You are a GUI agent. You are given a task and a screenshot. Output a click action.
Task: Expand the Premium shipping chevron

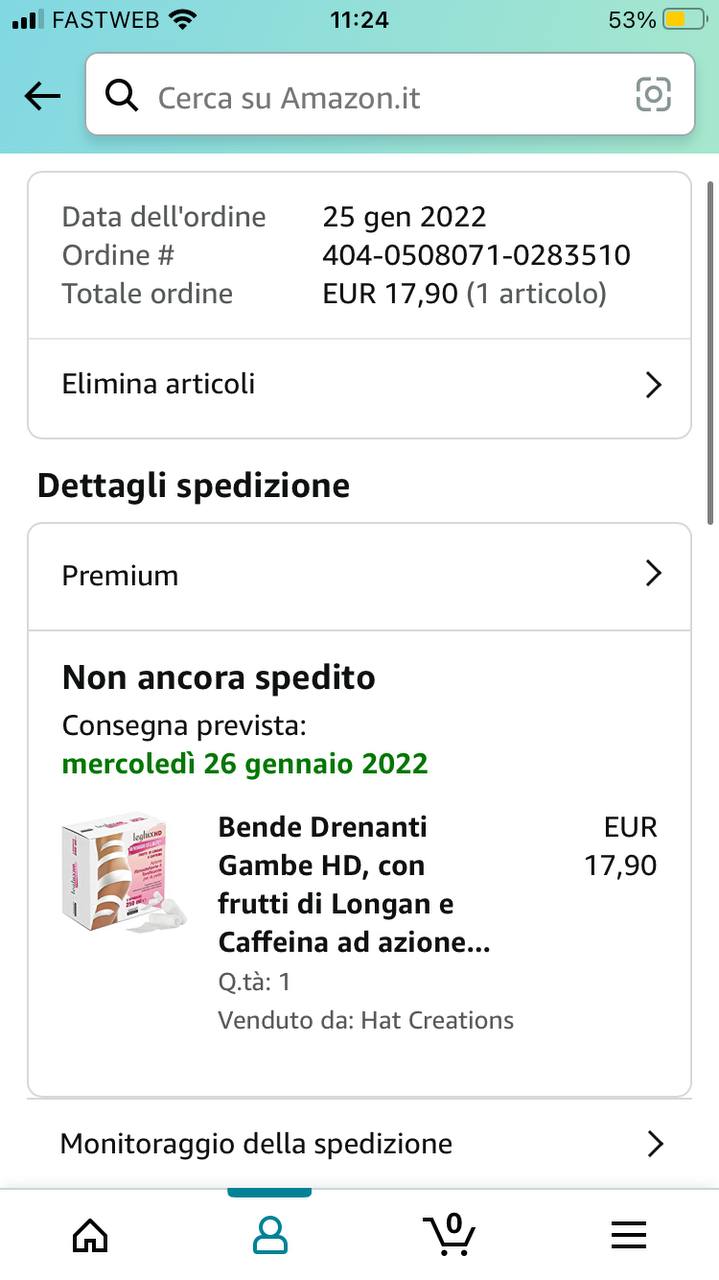(x=654, y=573)
